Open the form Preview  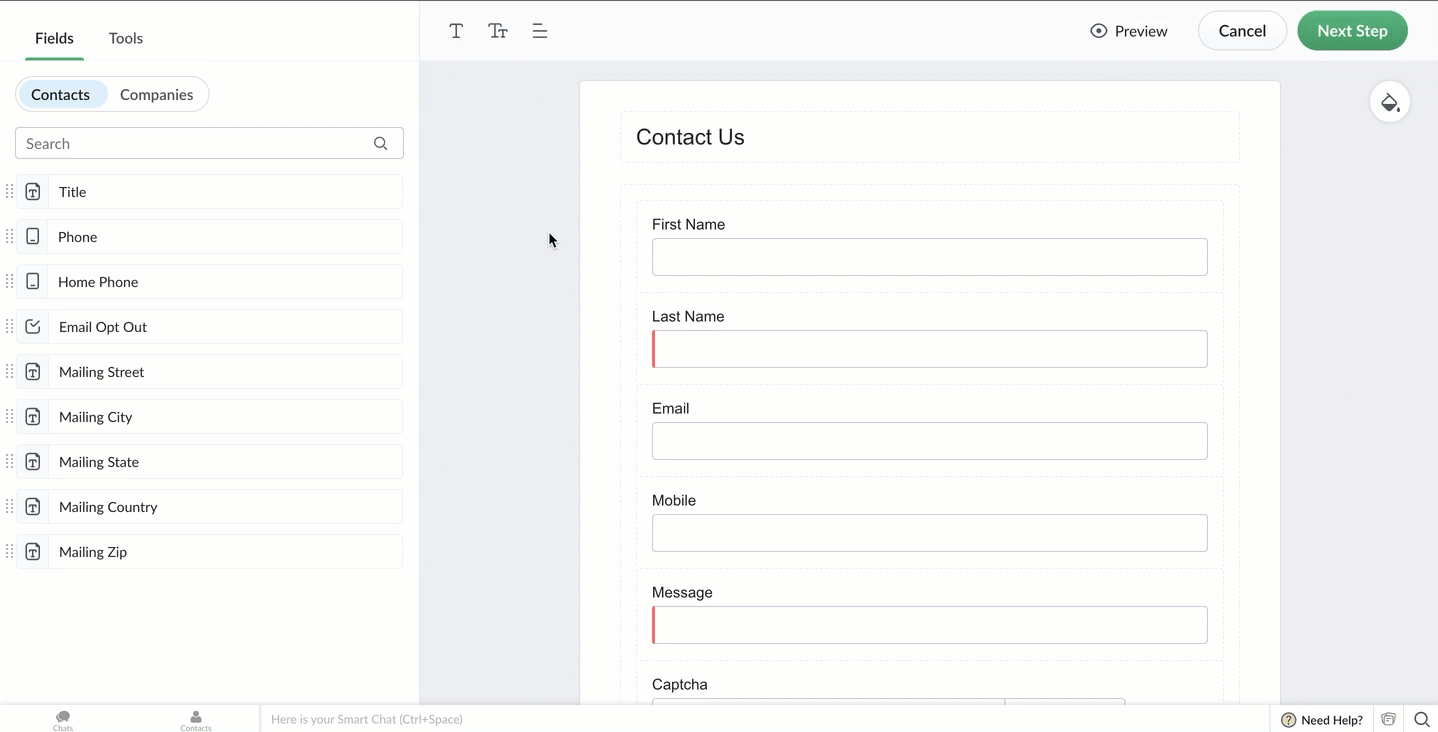[1129, 31]
